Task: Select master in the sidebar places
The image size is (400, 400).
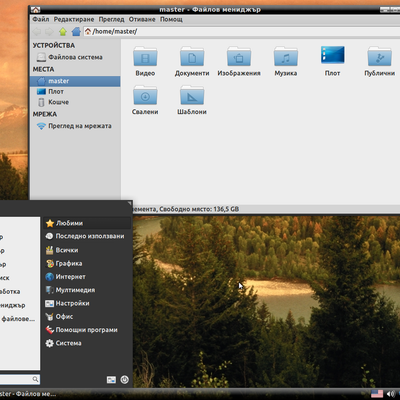Action: click(75, 81)
